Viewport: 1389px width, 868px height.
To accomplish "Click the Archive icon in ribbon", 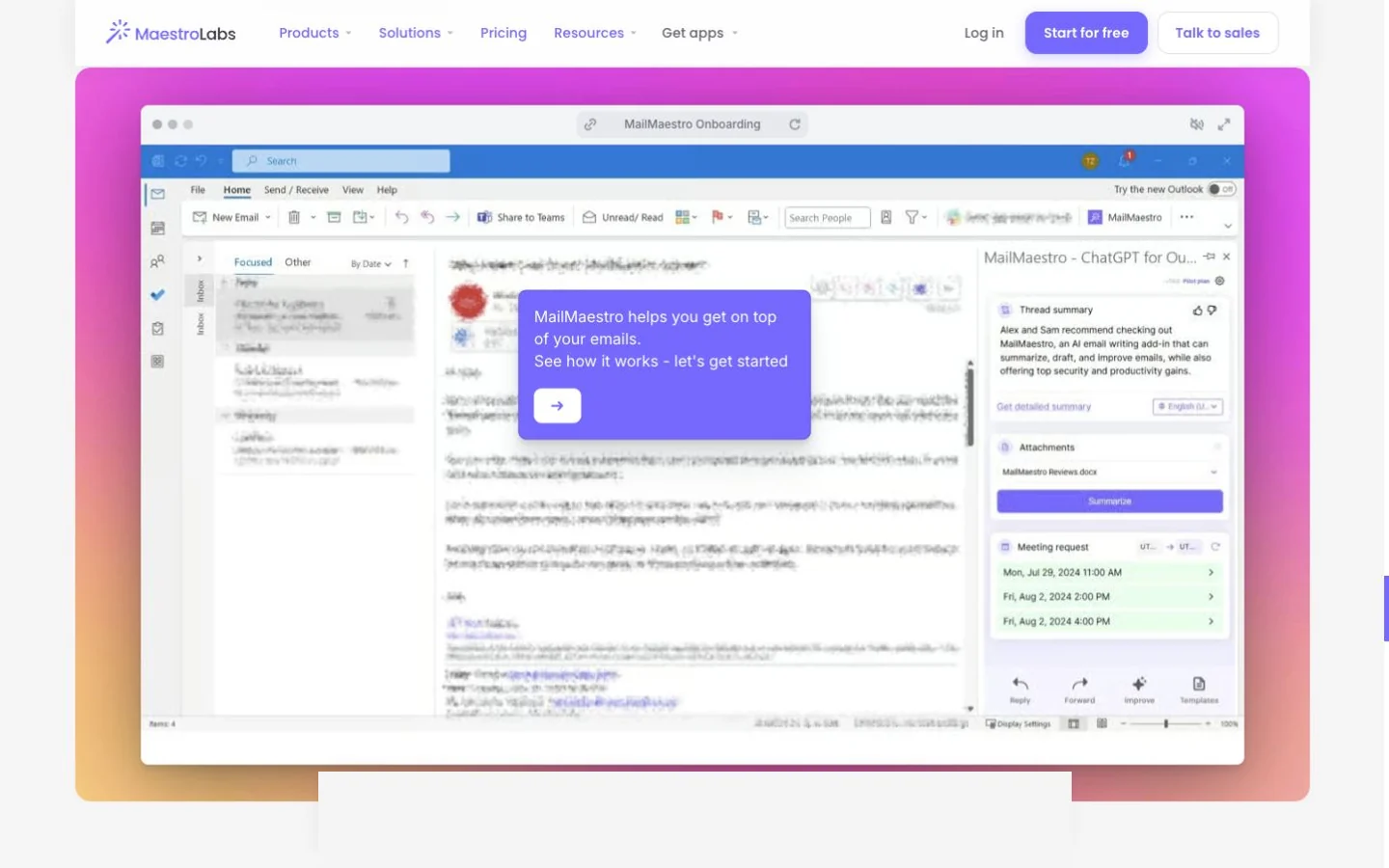I will click(334, 218).
